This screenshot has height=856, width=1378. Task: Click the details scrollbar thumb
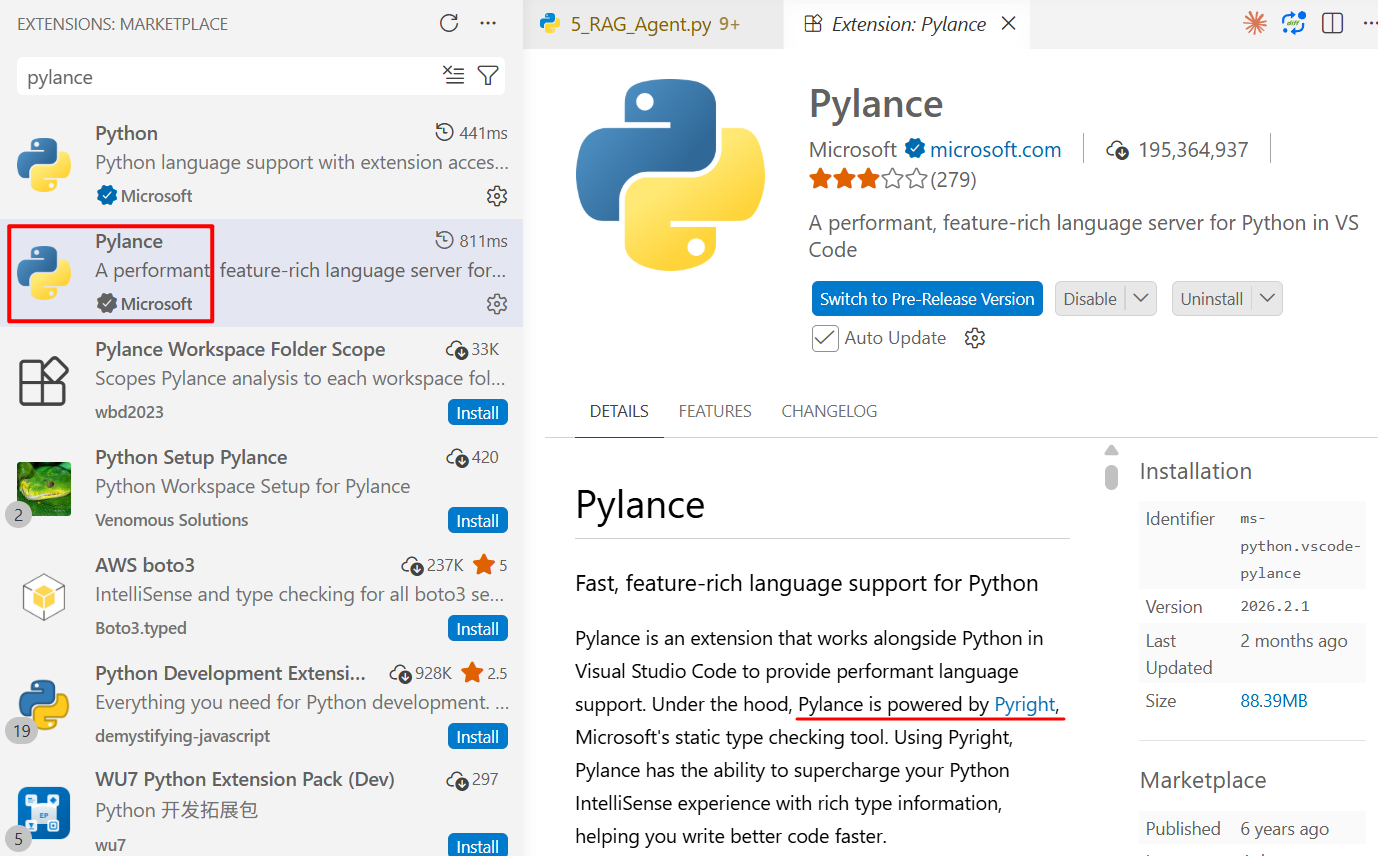click(x=1111, y=477)
